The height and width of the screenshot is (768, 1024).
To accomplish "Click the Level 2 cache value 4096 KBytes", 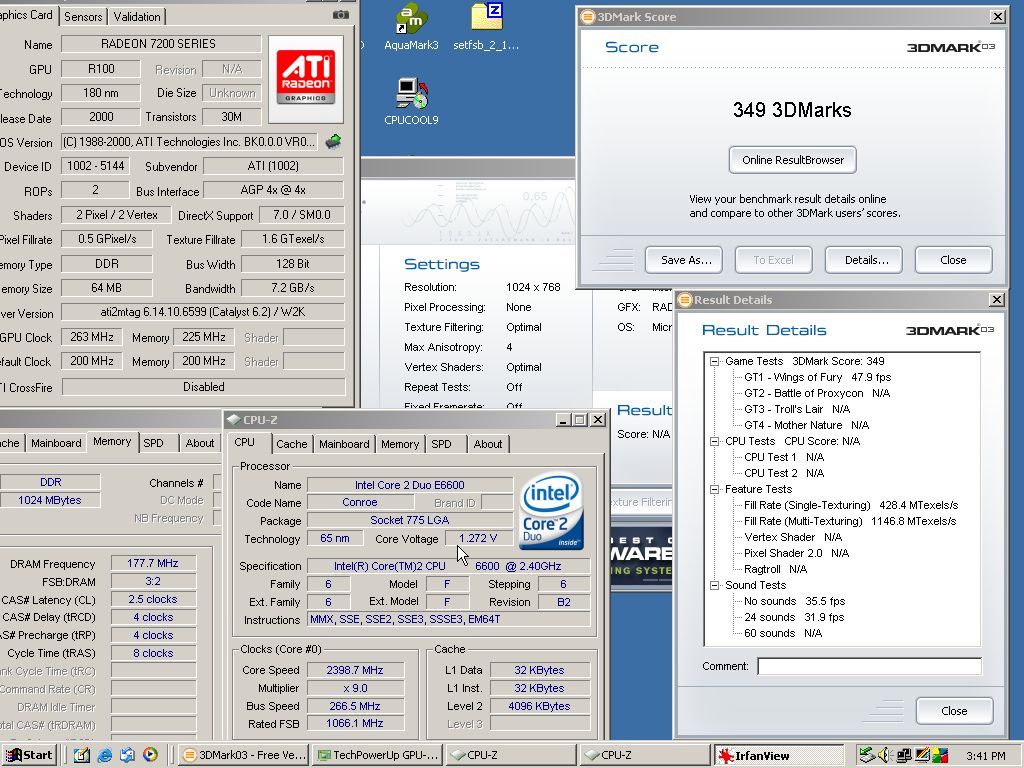I will 539,706.
